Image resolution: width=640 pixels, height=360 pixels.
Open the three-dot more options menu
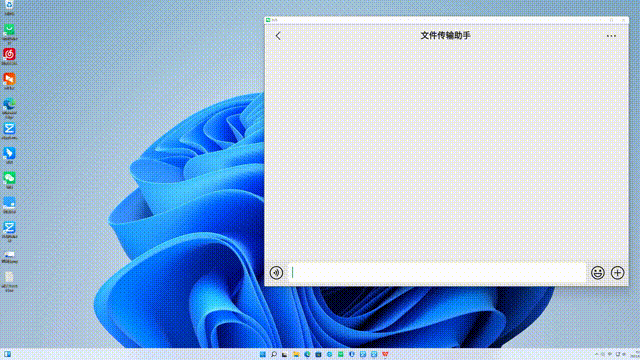tap(611, 36)
